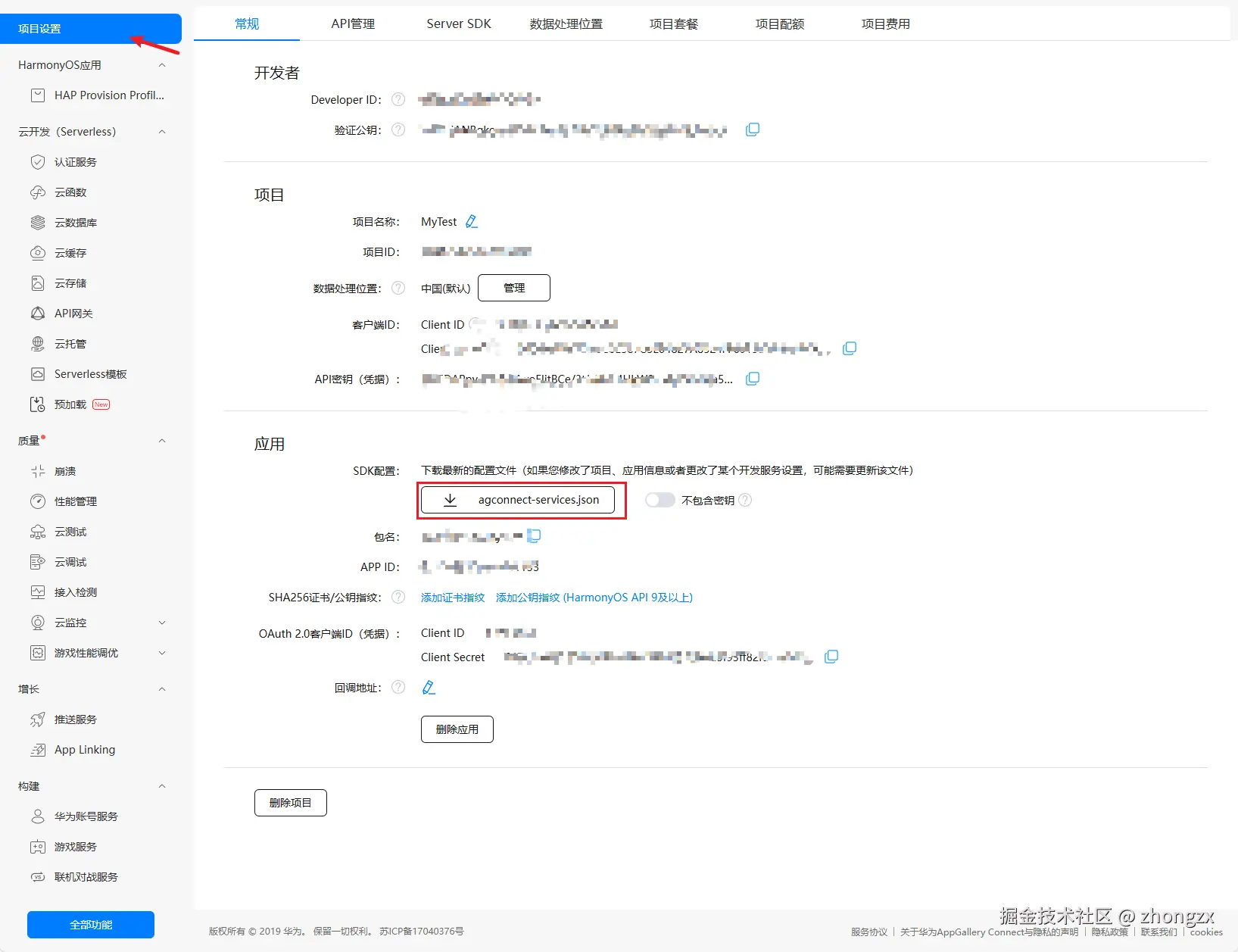Toggle the 不包含密钥 switch
1238x952 pixels.
point(660,500)
